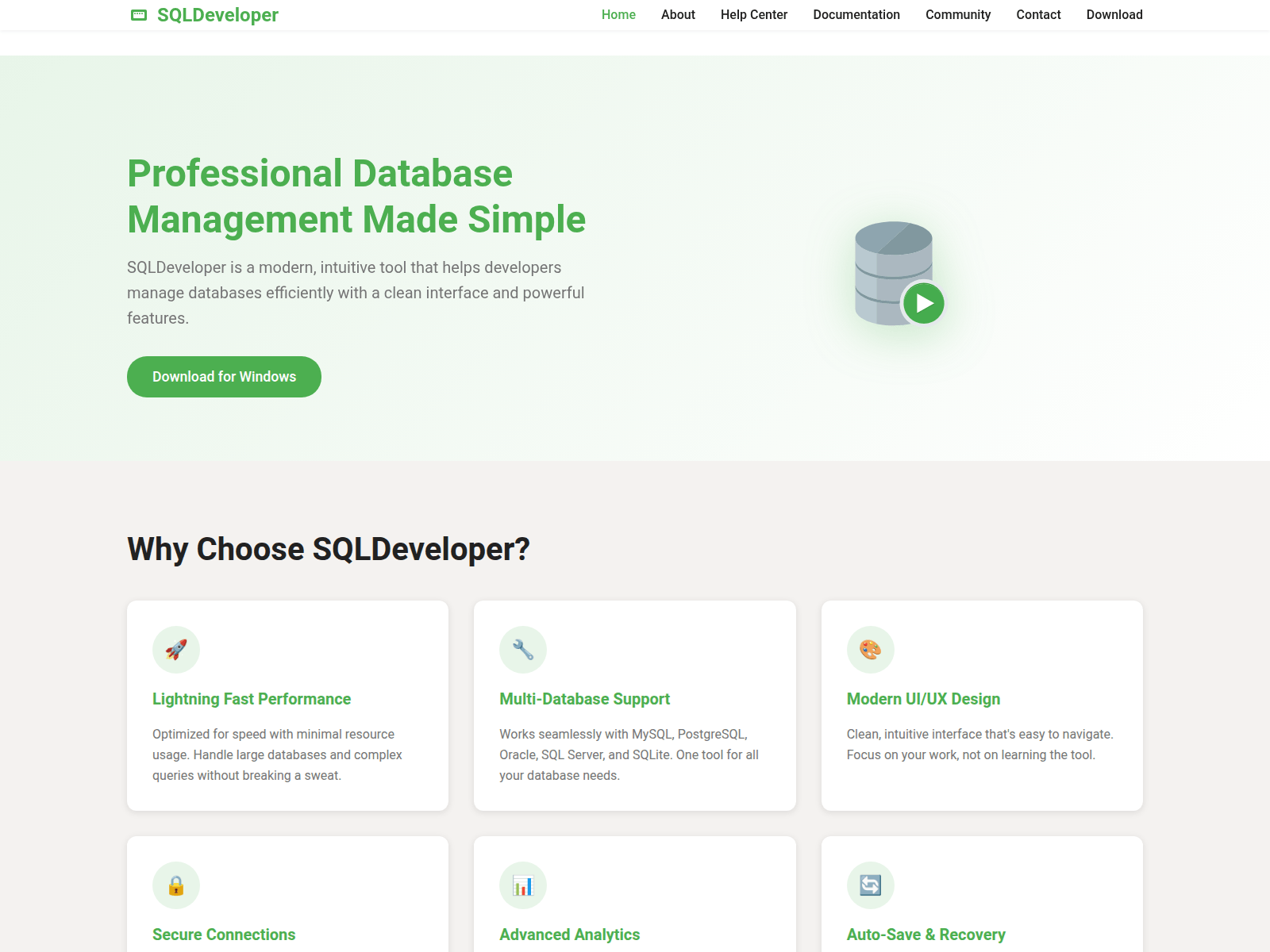The image size is (1270, 952).
Task: Click the Auto-Save & Recovery heading
Action: pos(926,935)
